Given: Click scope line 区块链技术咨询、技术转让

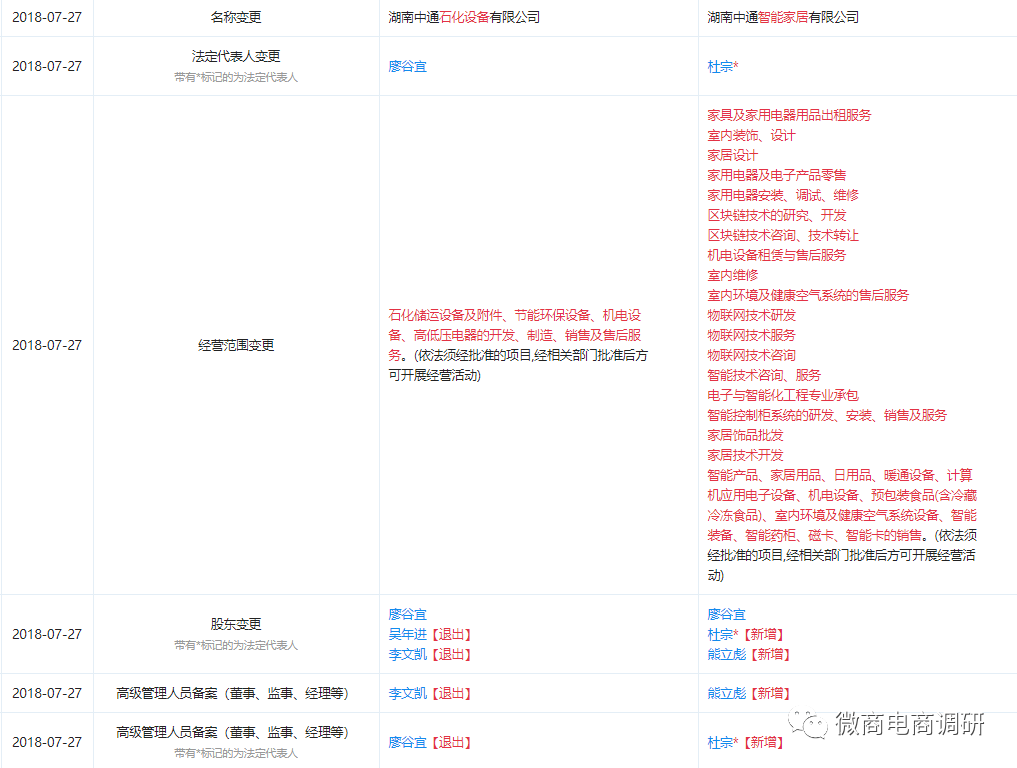Looking at the screenshot, I should pos(783,235).
